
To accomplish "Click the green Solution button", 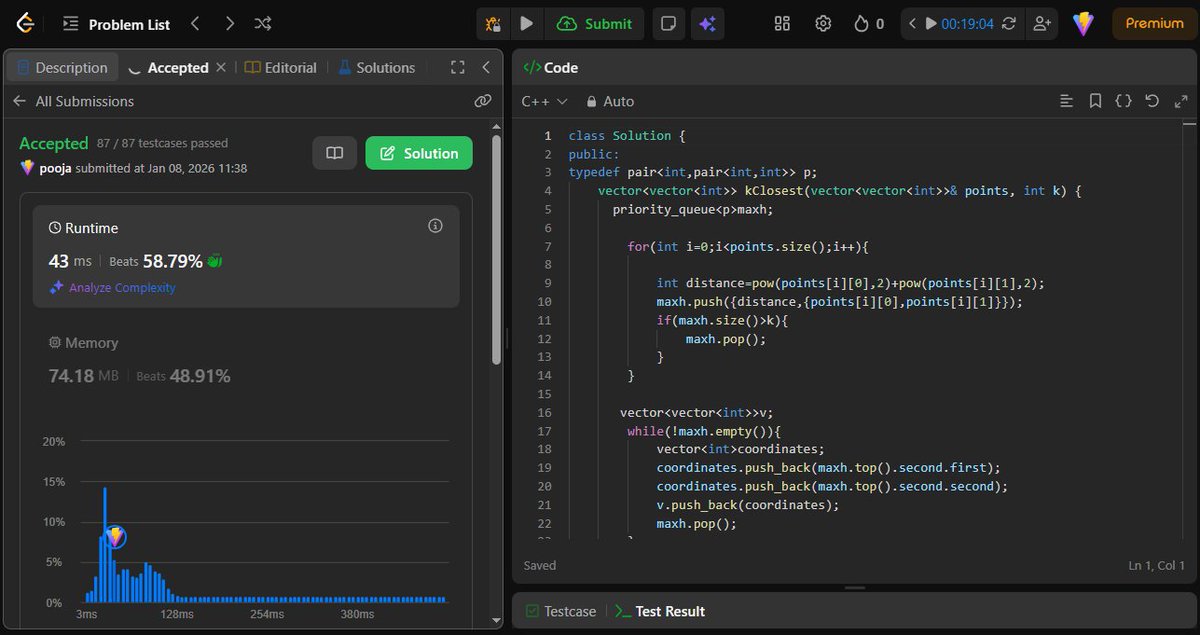I will [419, 153].
